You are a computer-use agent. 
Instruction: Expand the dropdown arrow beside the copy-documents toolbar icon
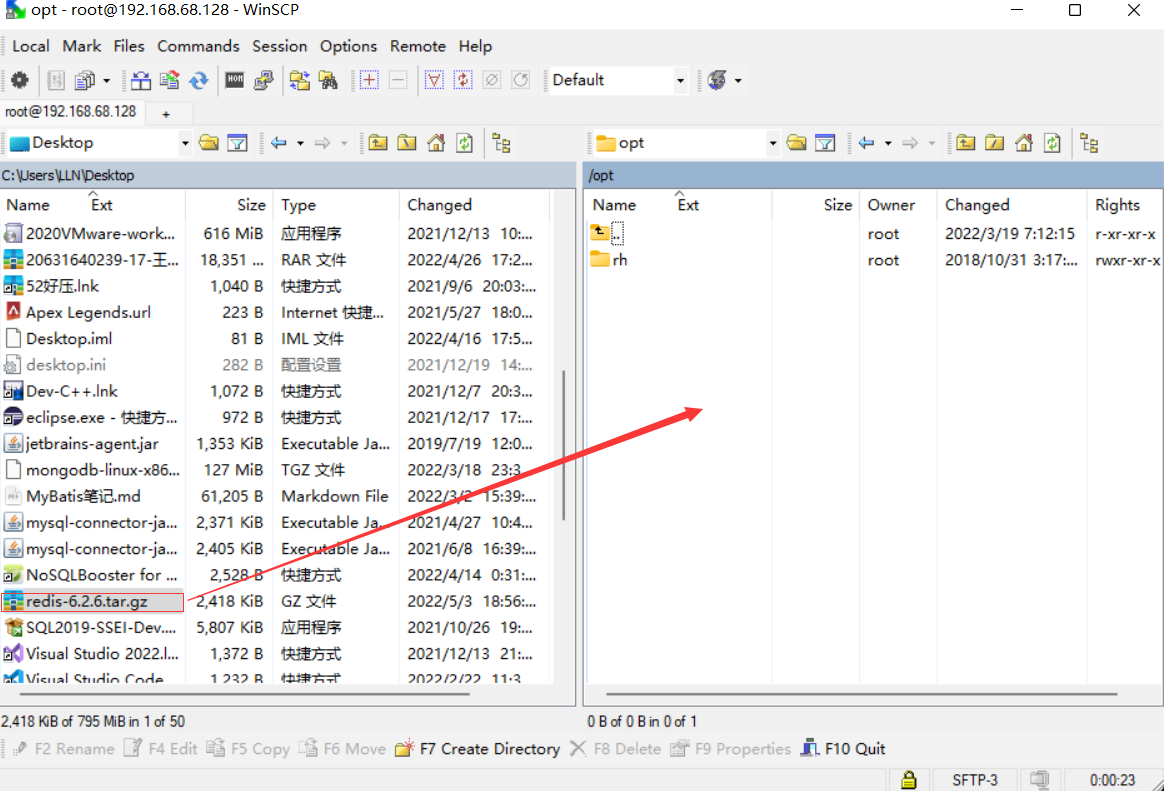[x=106, y=80]
